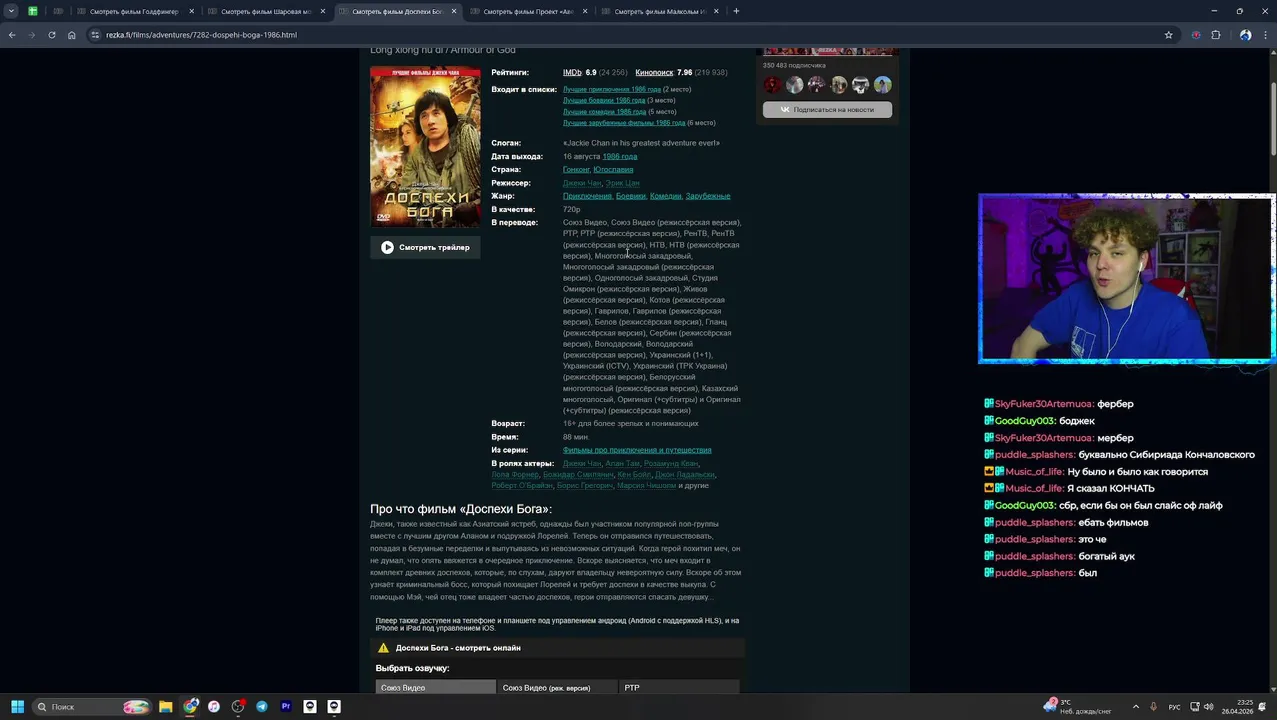This screenshot has height=720, width=1277.
Task: Open the Гонконг country link
Action: [x=576, y=169]
